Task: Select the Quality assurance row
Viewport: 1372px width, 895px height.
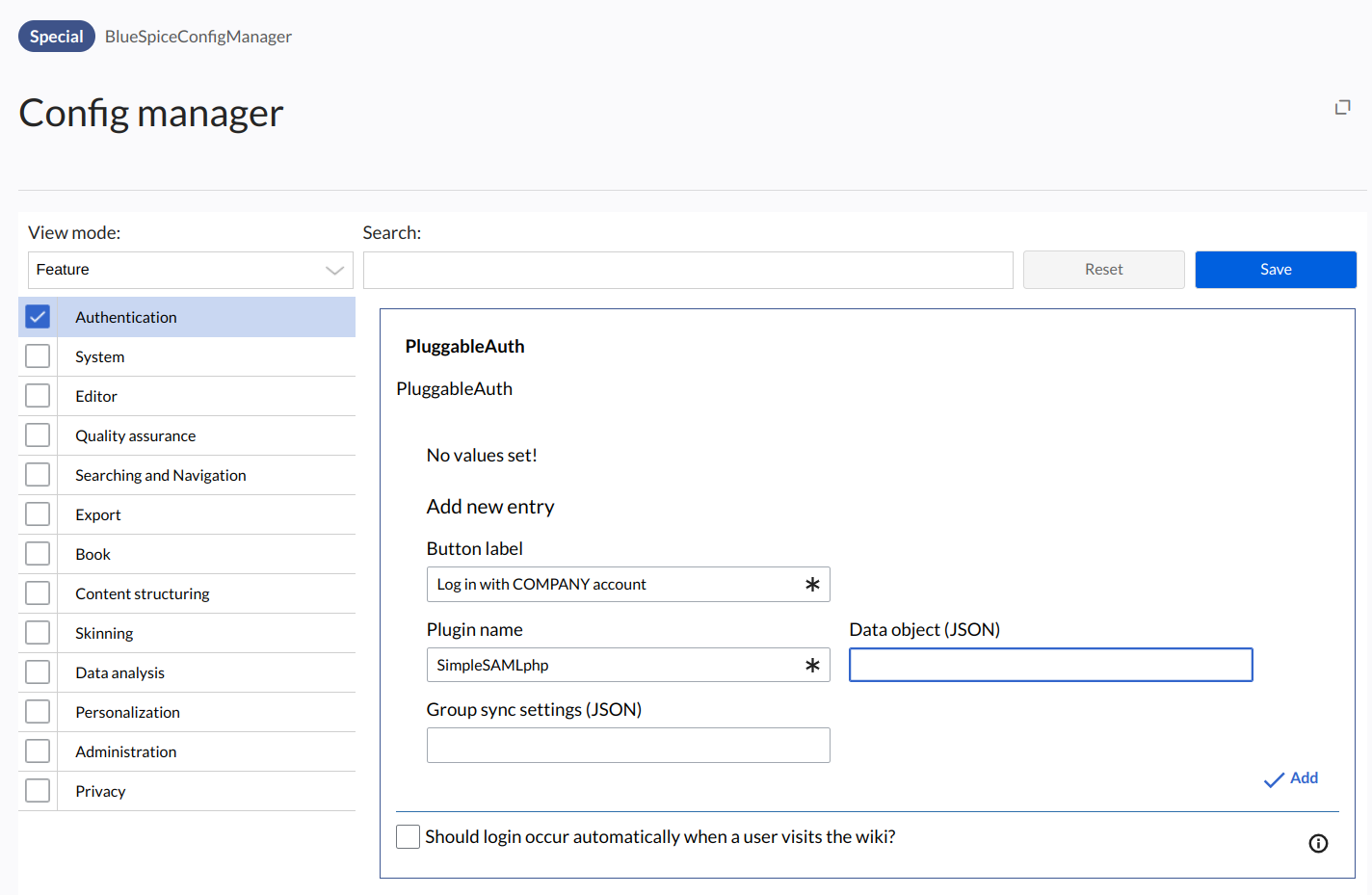Action: coord(187,435)
